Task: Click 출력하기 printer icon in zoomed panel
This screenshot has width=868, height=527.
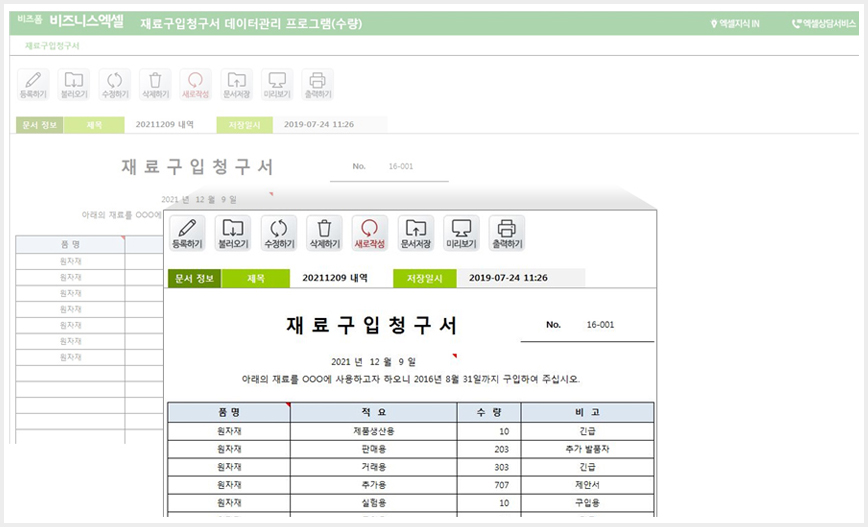Action: (507, 233)
